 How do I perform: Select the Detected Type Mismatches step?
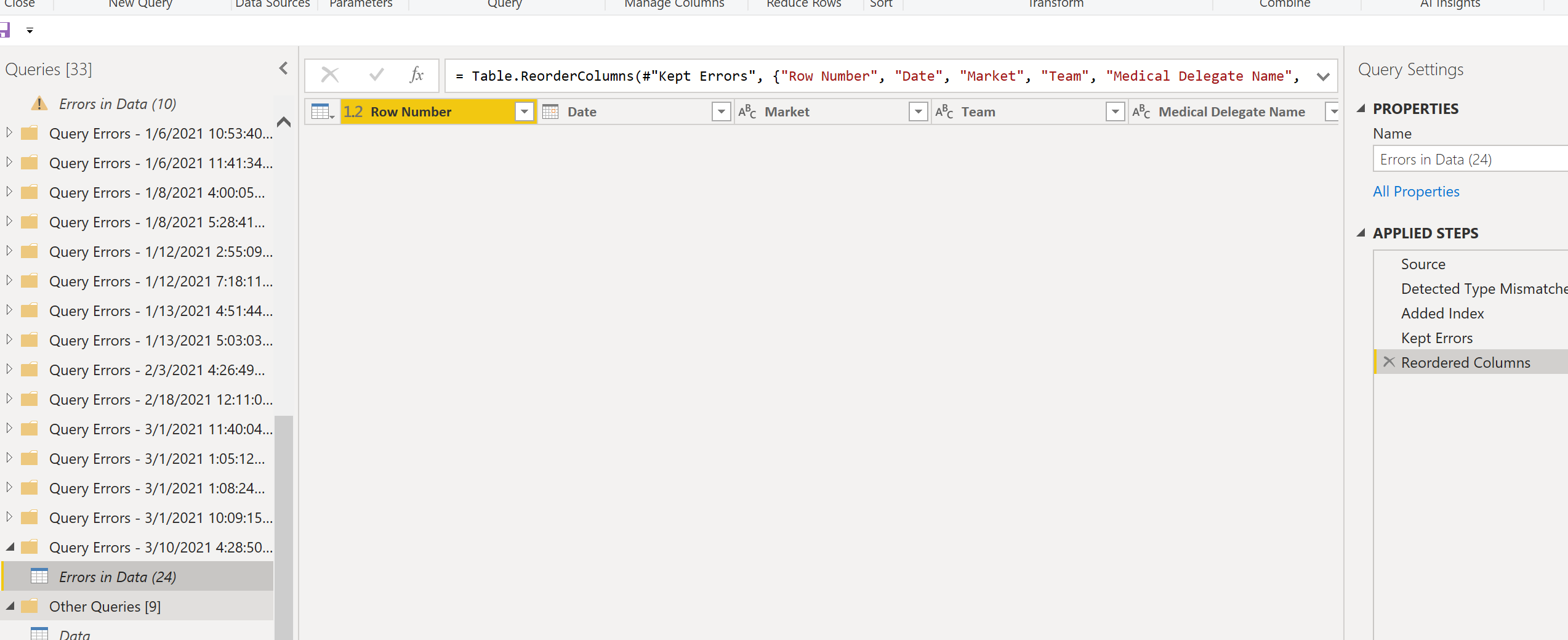tap(1484, 289)
